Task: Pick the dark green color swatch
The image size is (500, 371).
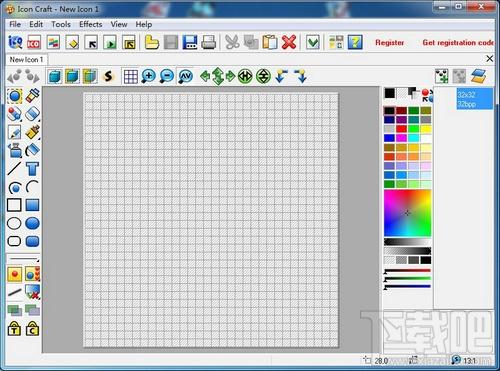Action: point(413,110)
